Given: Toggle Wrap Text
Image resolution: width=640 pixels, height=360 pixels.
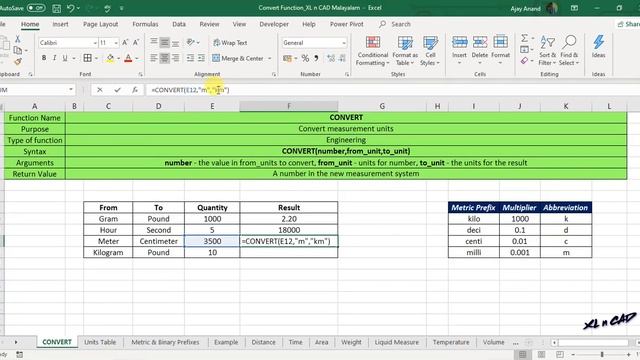Looking at the screenshot, I should pyautogui.click(x=230, y=42).
